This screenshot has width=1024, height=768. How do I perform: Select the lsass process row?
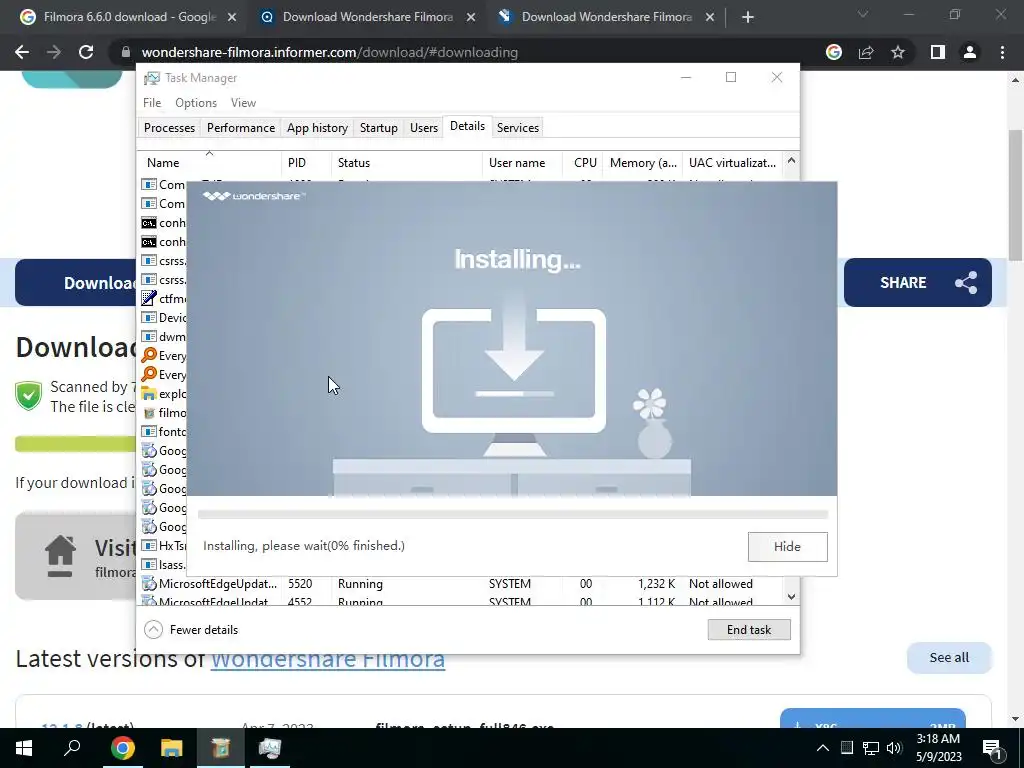coord(163,564)
